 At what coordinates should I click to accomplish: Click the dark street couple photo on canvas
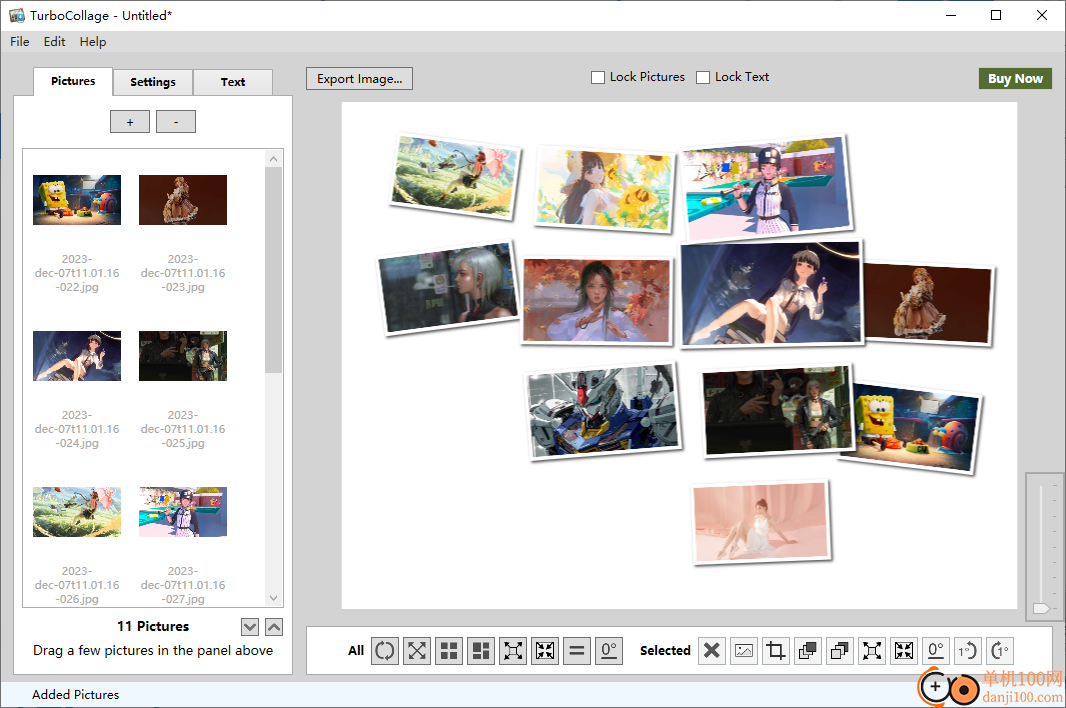tap(777, 410)
